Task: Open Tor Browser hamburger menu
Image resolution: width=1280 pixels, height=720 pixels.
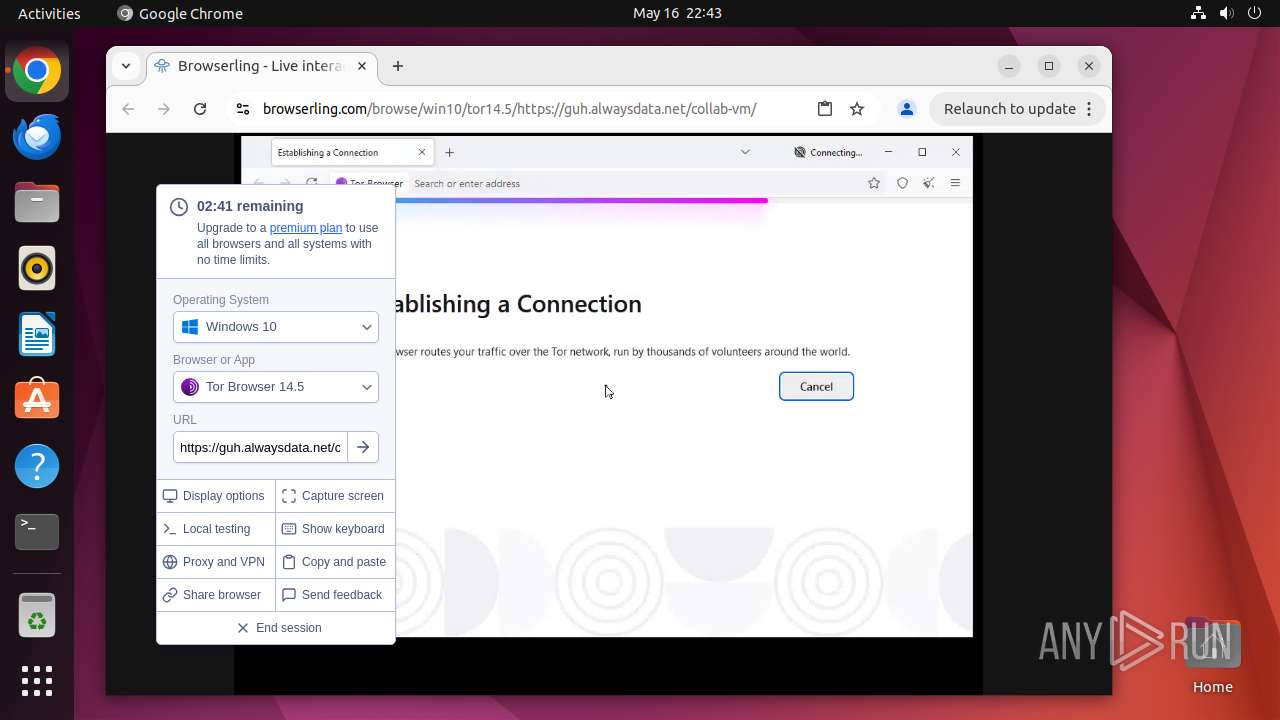Action: pos(956,183)
